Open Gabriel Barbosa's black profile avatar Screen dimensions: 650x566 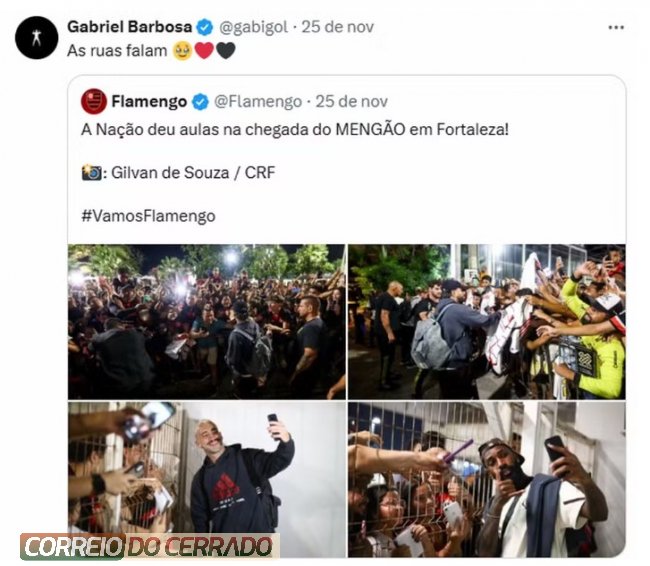pos(36,37)
